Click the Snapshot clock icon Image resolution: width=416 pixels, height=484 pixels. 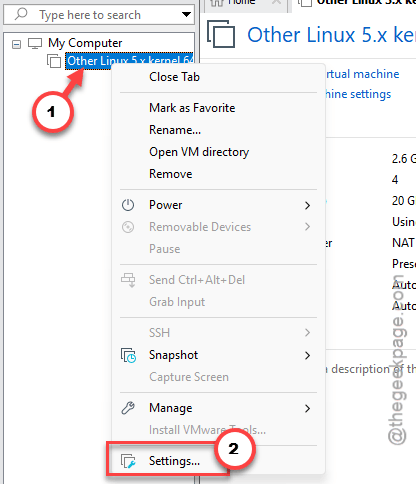(x=128, y=355)
